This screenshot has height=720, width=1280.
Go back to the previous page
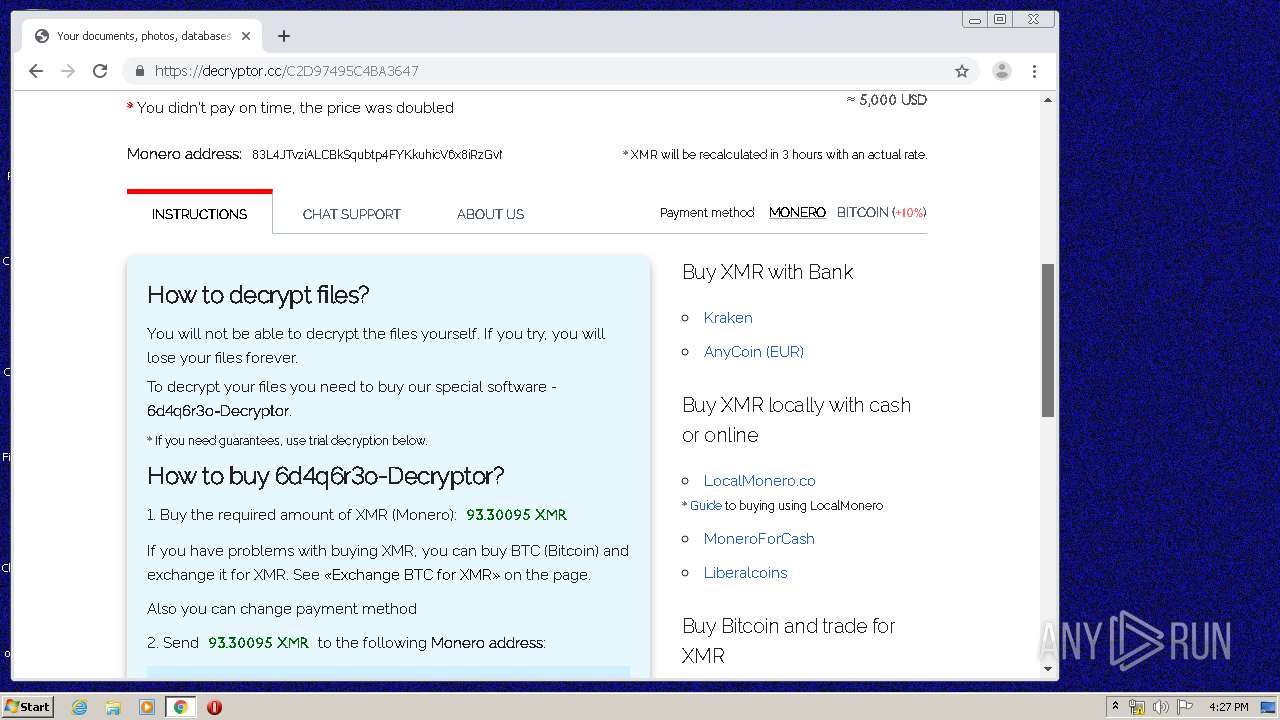[x=36, y=71]
